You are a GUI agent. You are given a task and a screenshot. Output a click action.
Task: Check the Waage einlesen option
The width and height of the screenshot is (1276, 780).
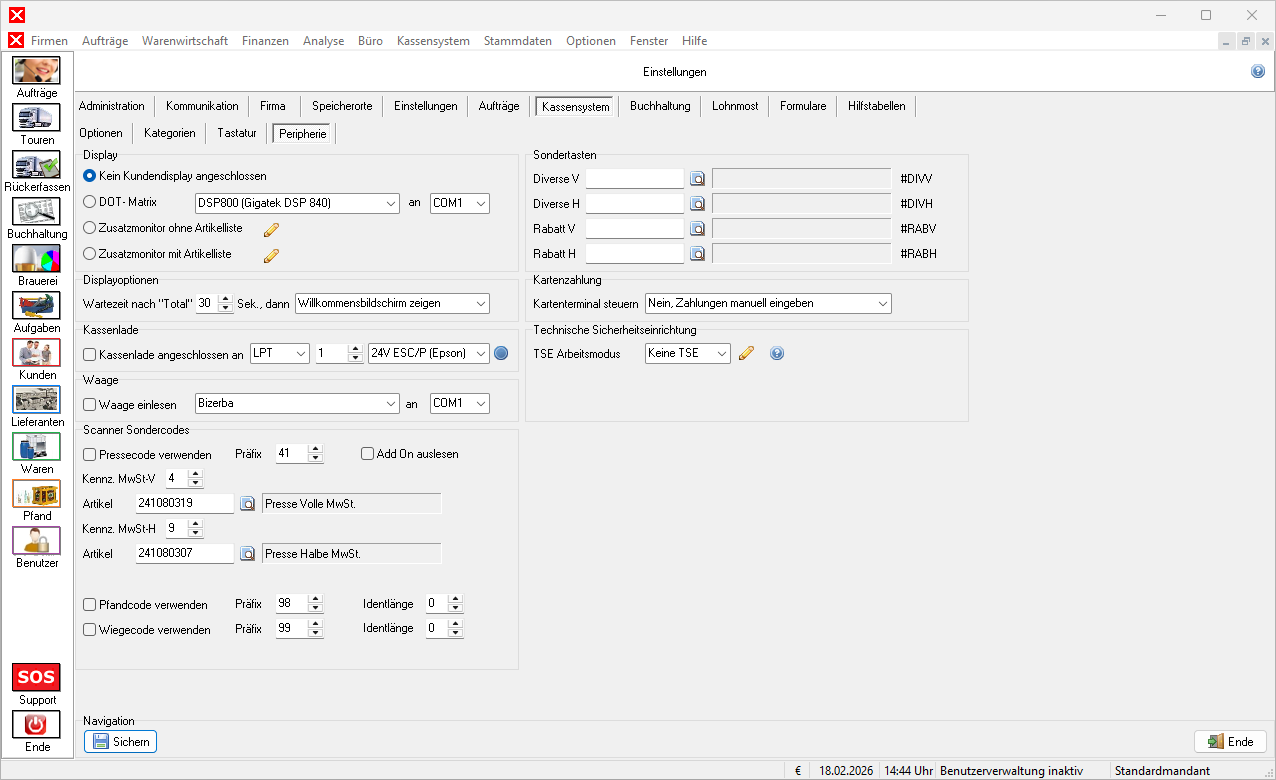point(90,405)
